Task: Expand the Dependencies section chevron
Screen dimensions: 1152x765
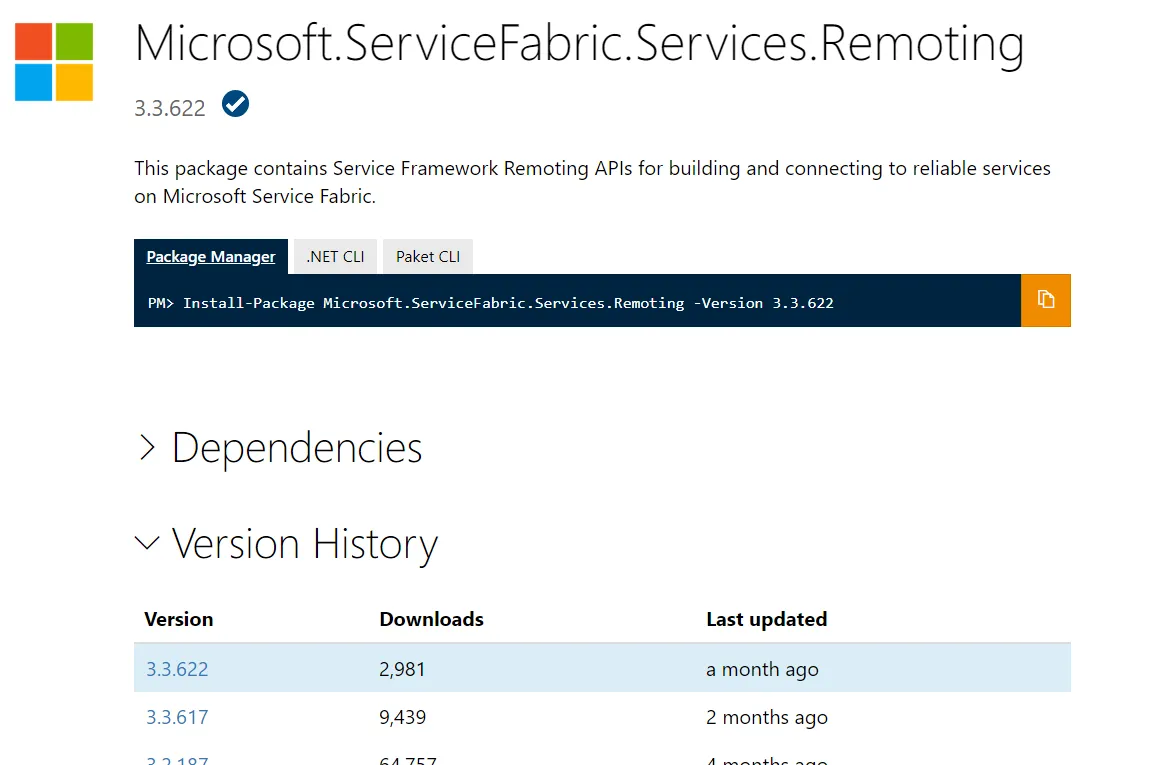Action: point(147,448)
